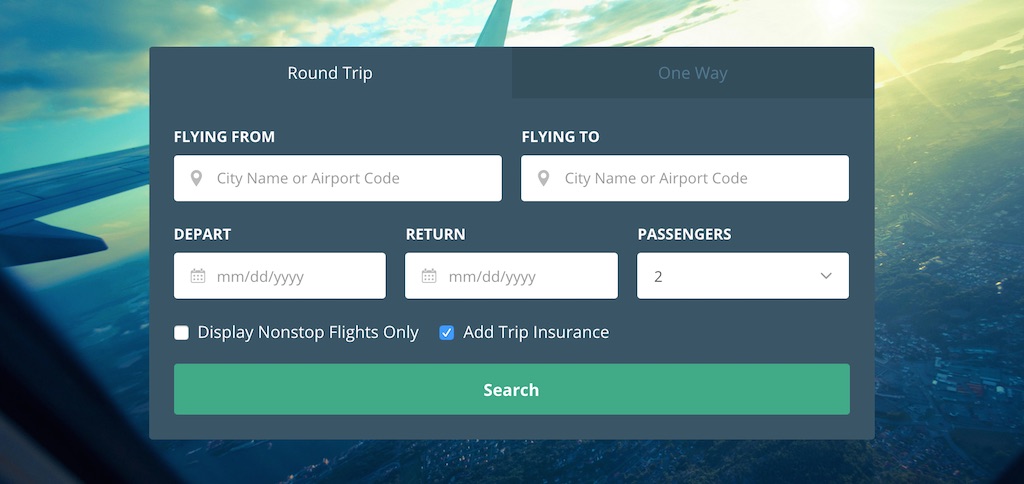This screenshot has height=484, width=1024.
Task: Click the location pin icon in Flying To
Action: 543,178
